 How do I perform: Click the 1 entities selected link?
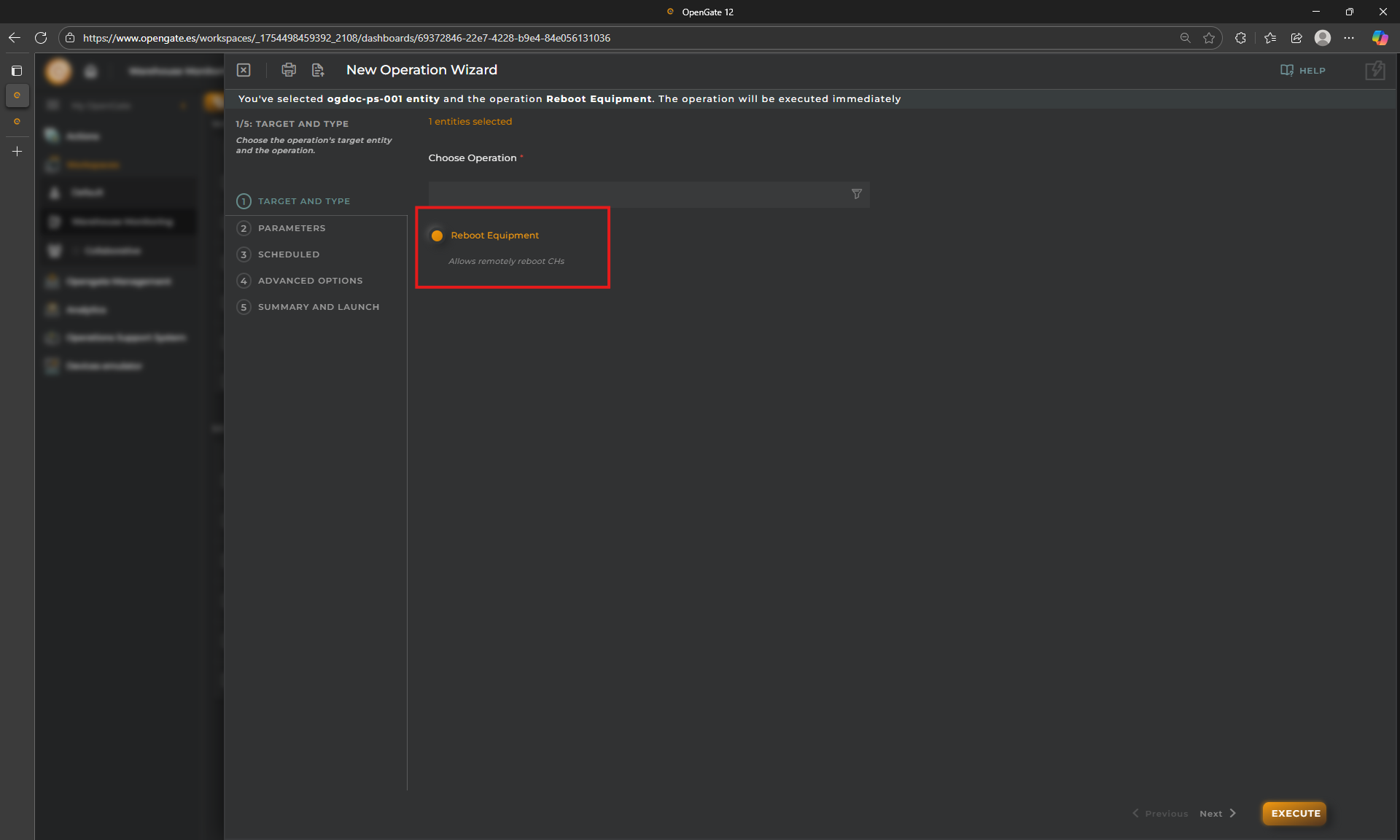pyautogui.click(x=470, y=122)
